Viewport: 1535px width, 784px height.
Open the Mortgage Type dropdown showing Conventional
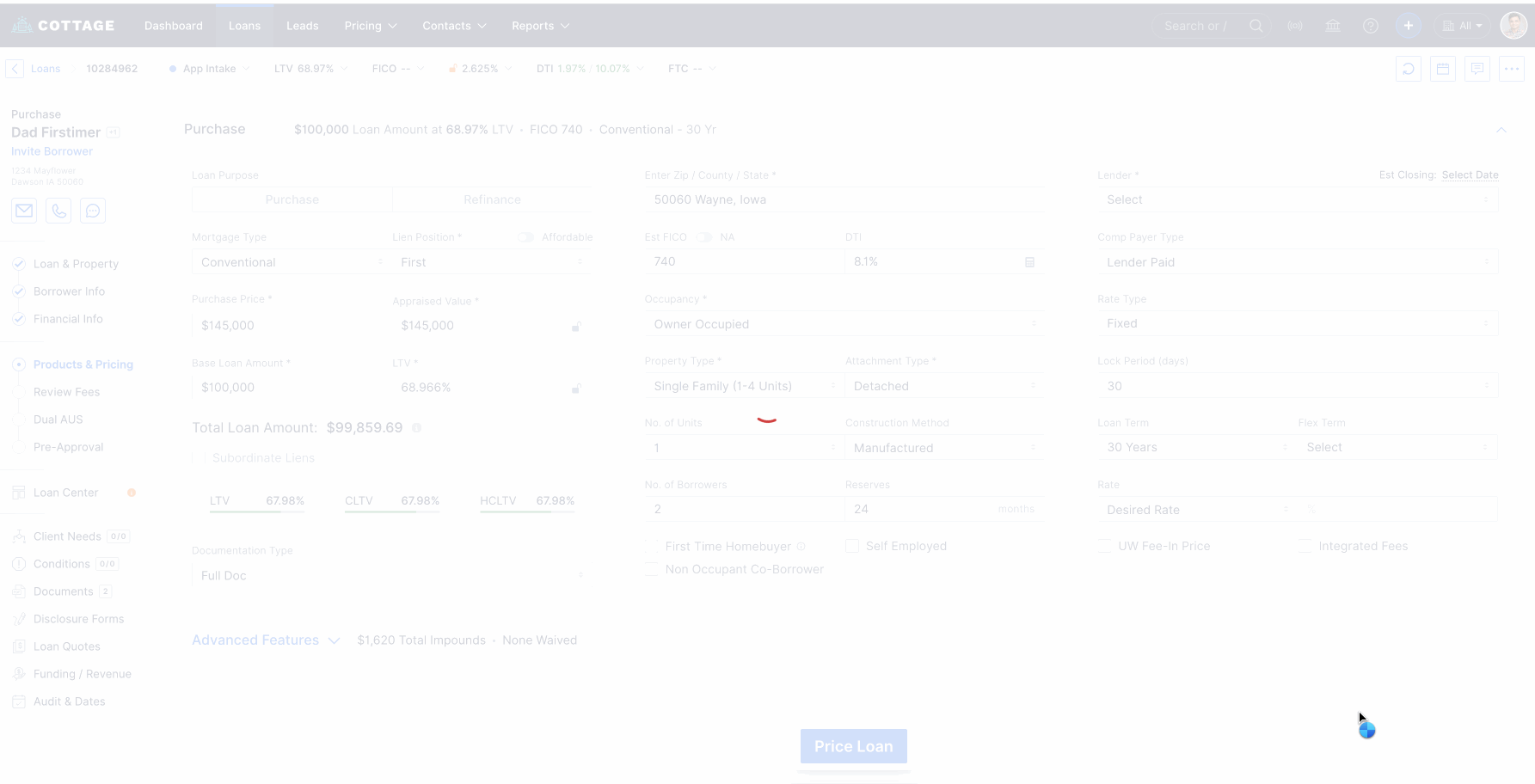(291, 262)
